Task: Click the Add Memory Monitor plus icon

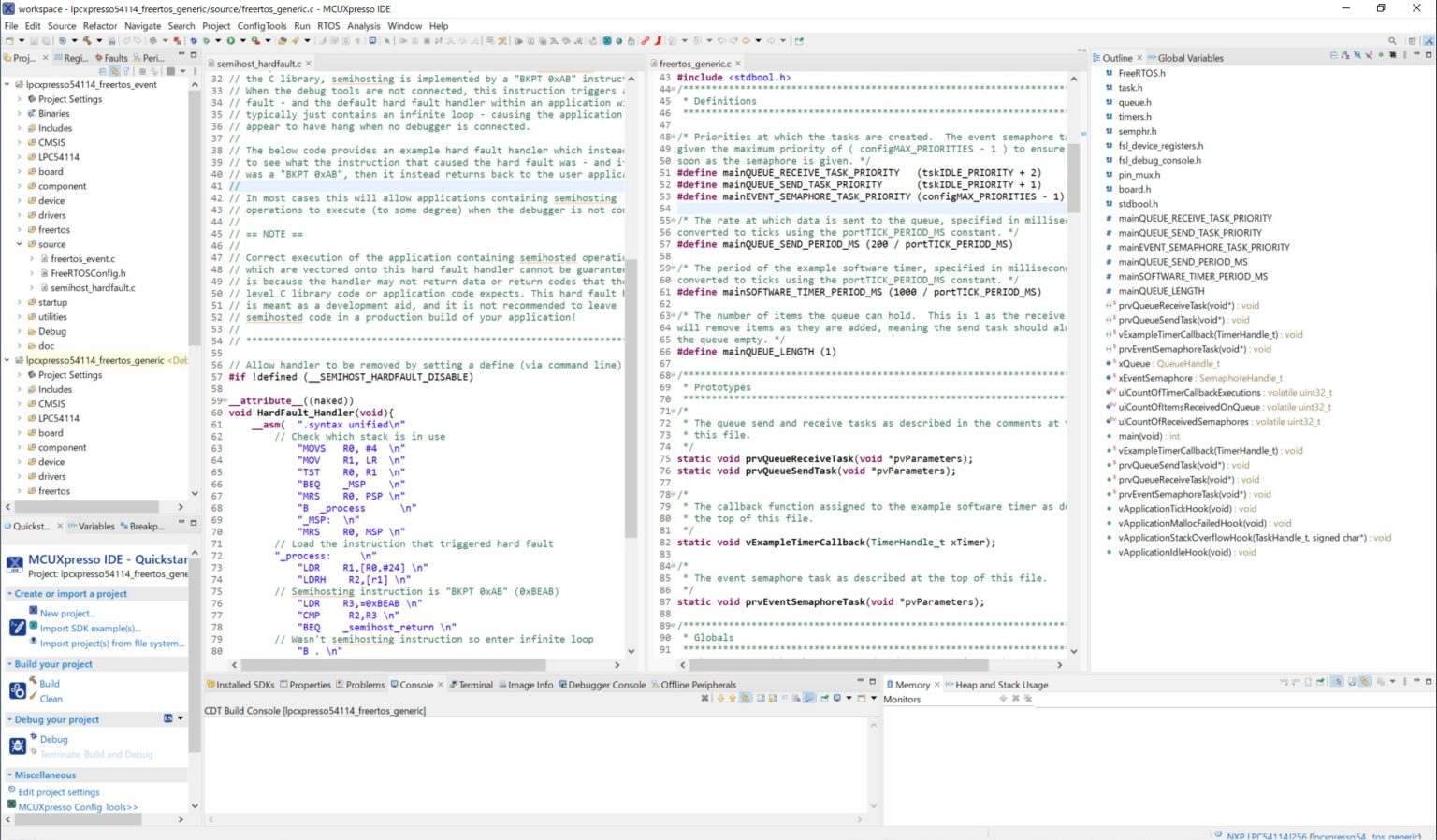Action: point(1003,699)
